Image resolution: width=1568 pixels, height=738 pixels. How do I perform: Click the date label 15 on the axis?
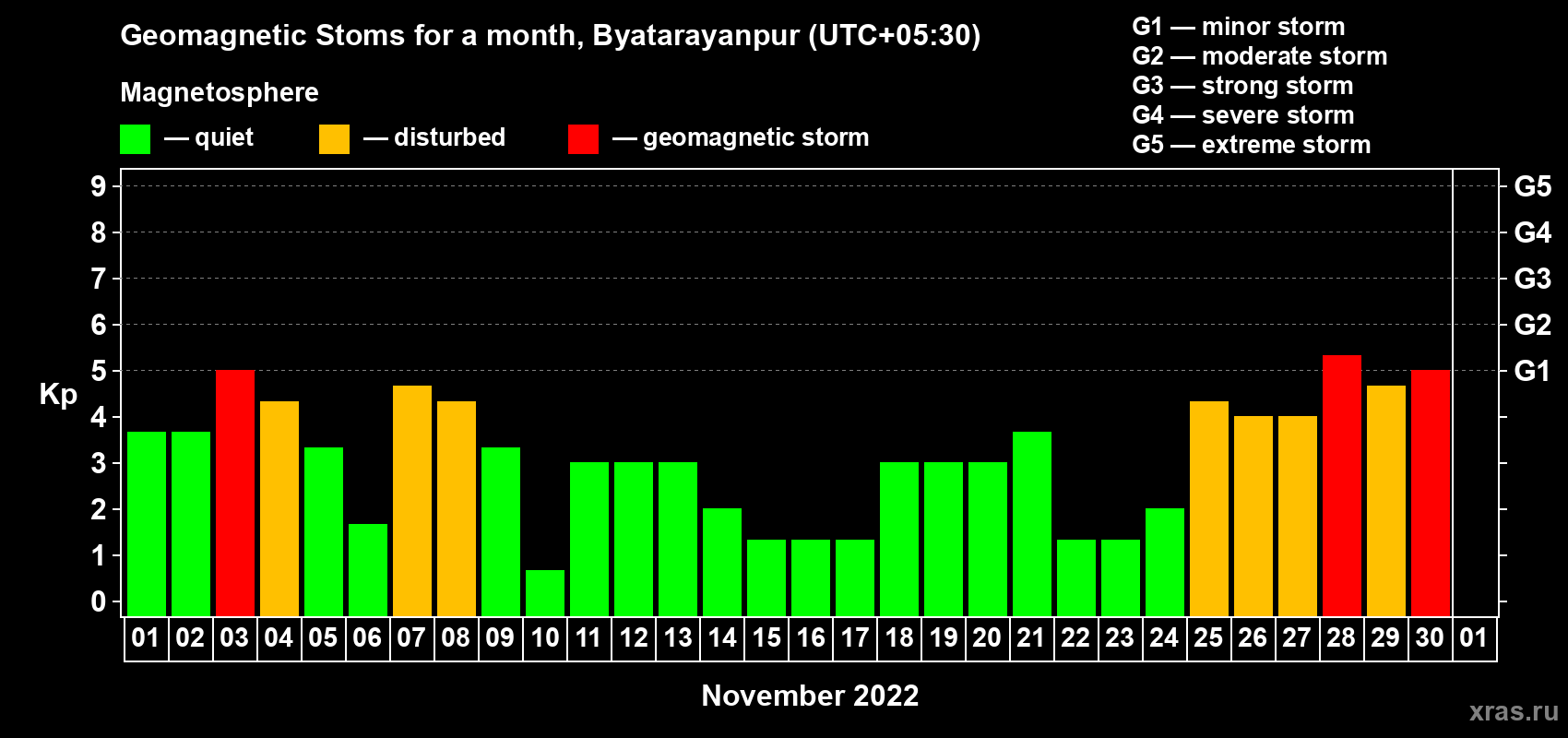coord(766,637)
